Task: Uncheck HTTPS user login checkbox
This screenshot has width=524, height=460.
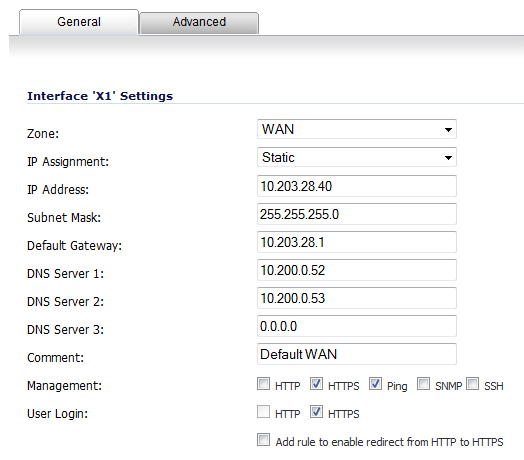Action: [x=316, y=412]
